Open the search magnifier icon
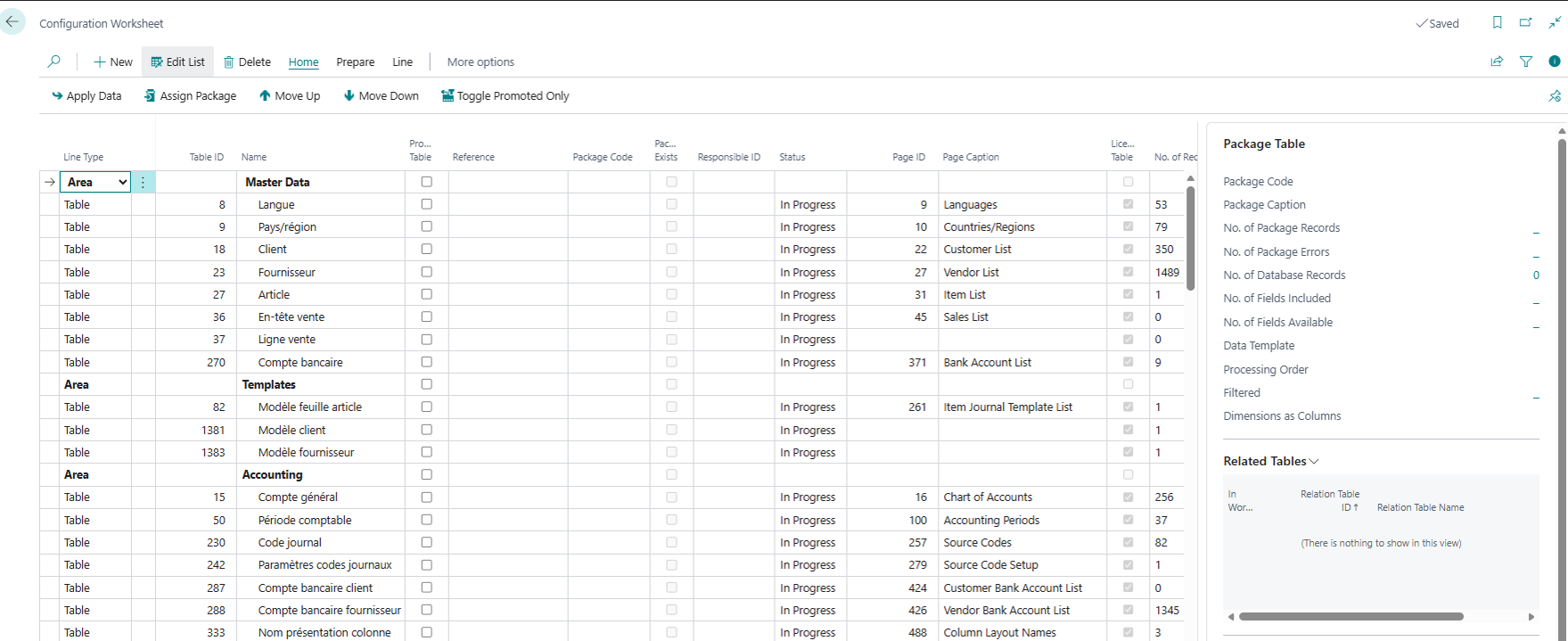 coord(54,62)
